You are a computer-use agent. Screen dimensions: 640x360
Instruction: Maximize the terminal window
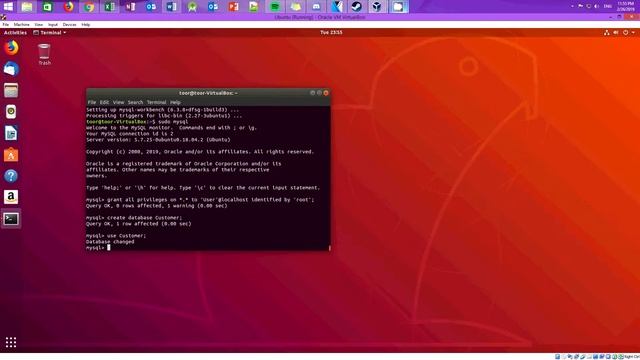[319, 93]
